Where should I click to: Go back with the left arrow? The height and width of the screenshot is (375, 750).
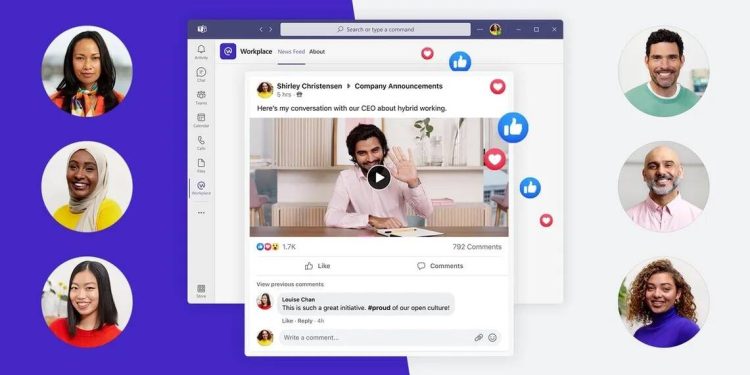point(261,29)
